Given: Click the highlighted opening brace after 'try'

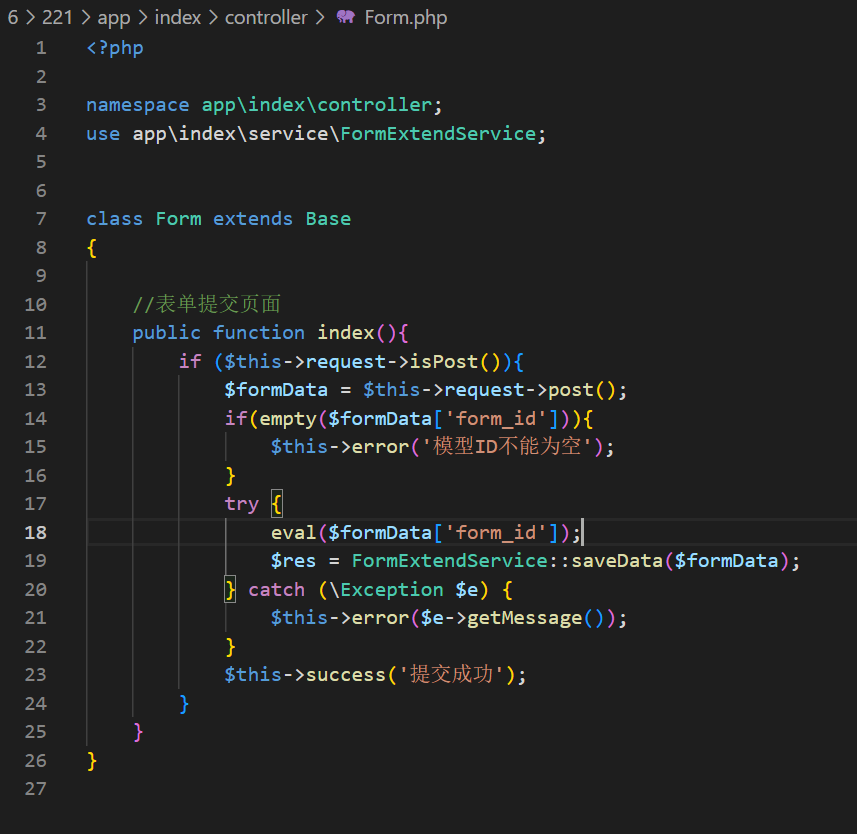Looking at the screenshot, I should (x=277, y=504).
